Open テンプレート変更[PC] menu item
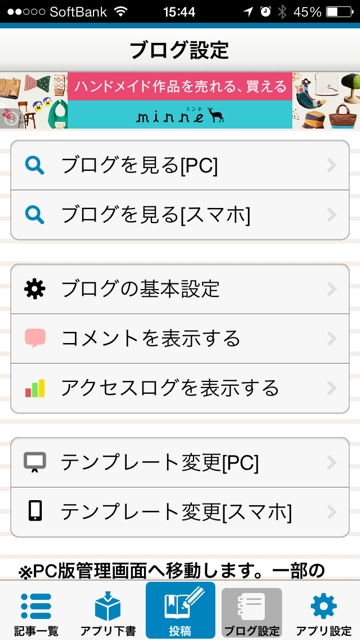This screenshot has height=640, width=360. coord(180,462)
